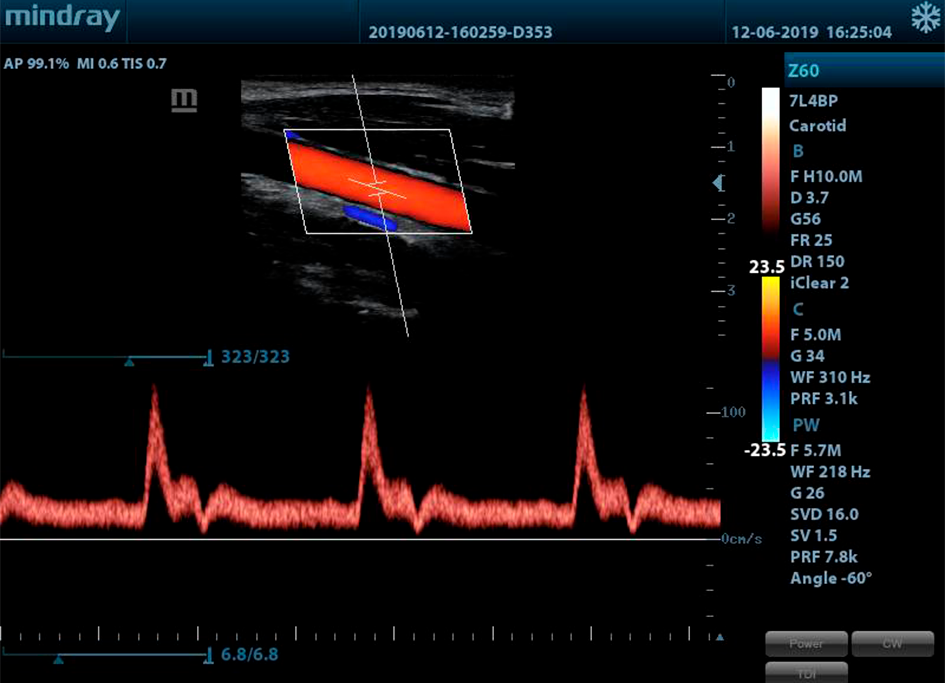Click the blue vein flow region
This screenshot has height=683, width=945.
pos(370,217)
